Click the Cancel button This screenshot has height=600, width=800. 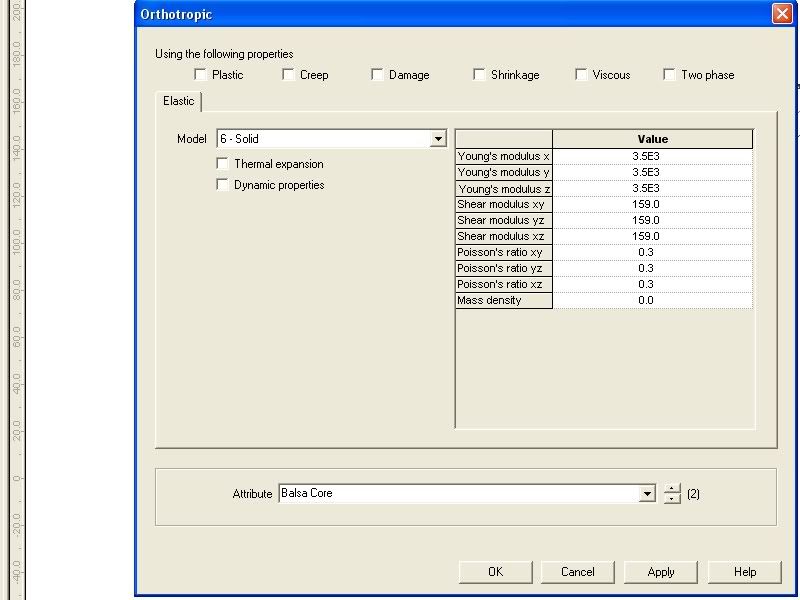(578, 572)
